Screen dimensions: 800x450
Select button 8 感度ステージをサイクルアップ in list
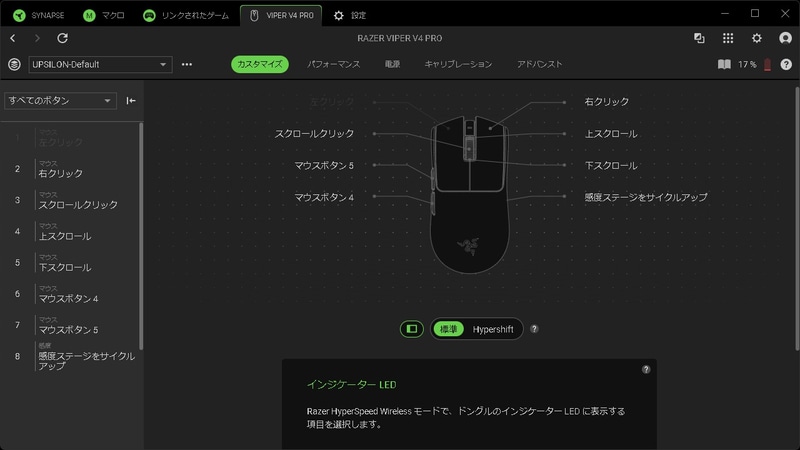[x=70, y=356]
